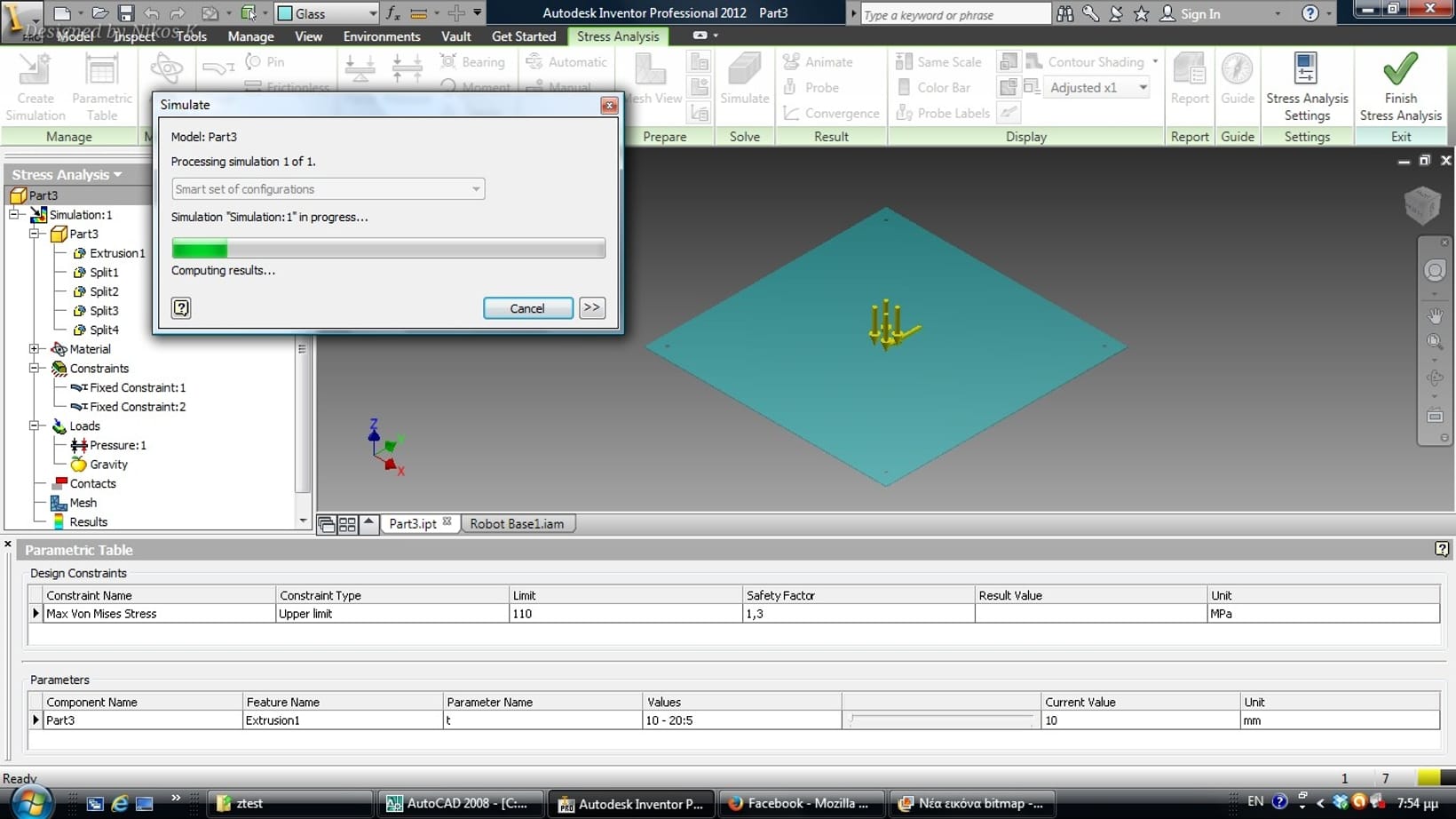Click the Save icon in quick access toolbar
1456x819 pixels.
click(x=125, y=13)
